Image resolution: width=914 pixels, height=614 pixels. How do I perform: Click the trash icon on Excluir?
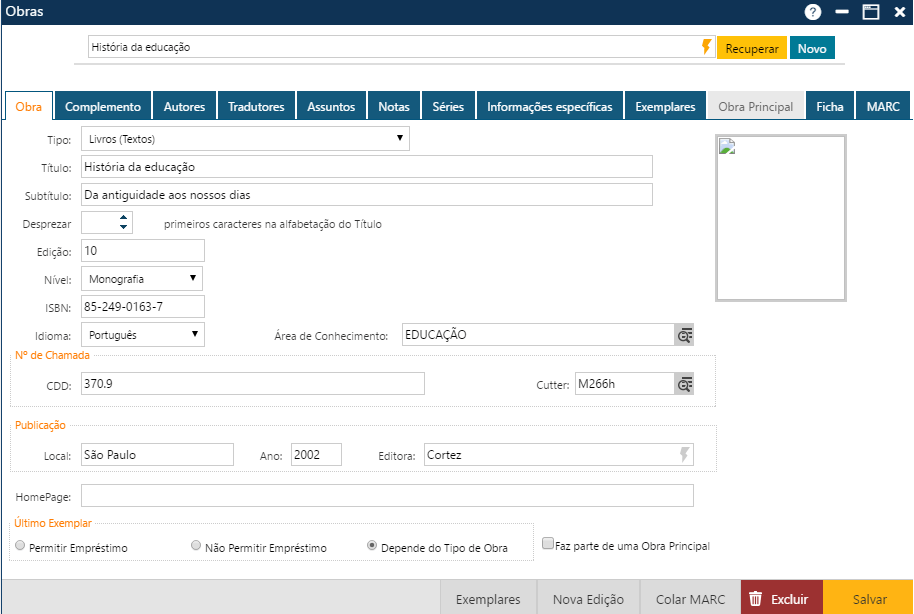click(x=756, y=599)
